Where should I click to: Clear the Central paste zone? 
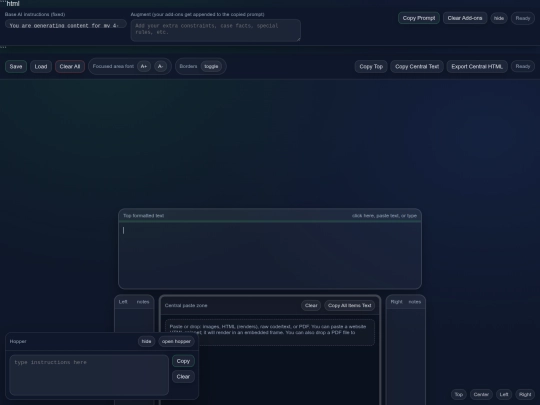(311, 305)
